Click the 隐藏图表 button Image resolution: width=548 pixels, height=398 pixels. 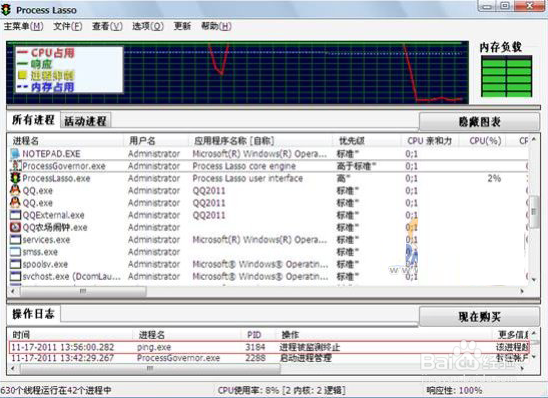click(479, 122)
